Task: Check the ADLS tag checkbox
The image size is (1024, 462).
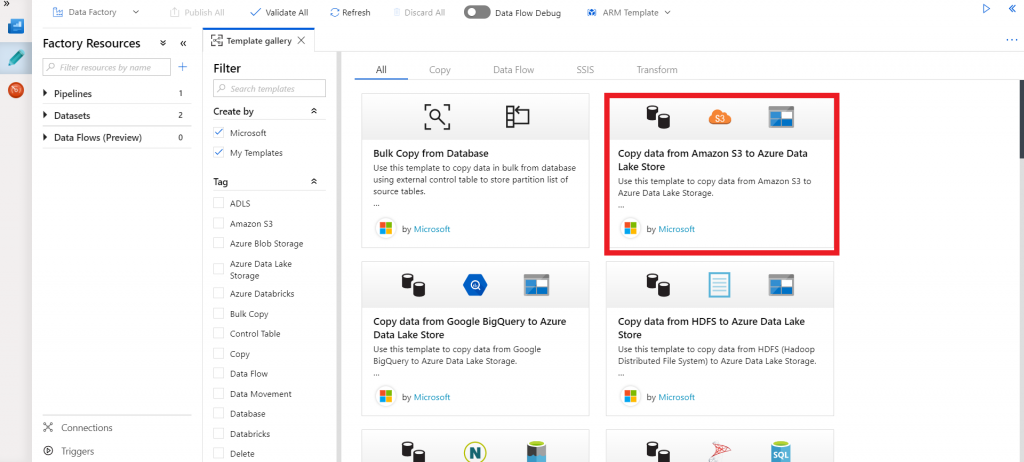Action: click(219, 203)
